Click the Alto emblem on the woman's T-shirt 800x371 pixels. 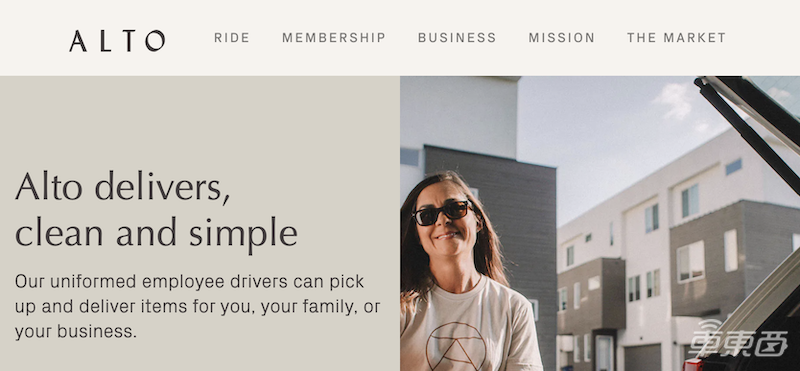point(456,347)
